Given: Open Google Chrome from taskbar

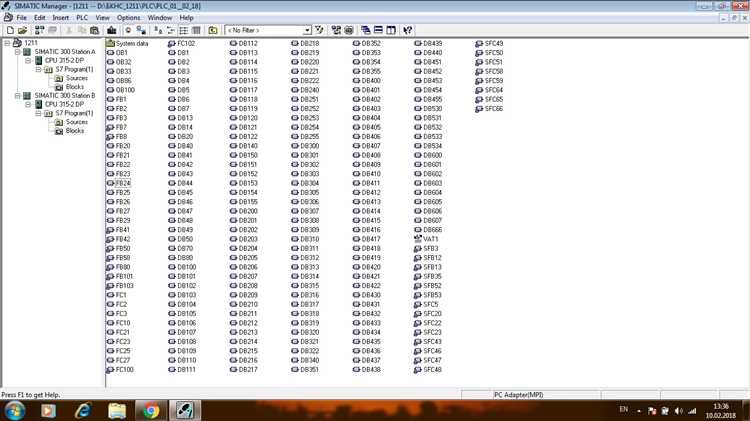Looking at the screenshot, I should (x=151, y=410).
